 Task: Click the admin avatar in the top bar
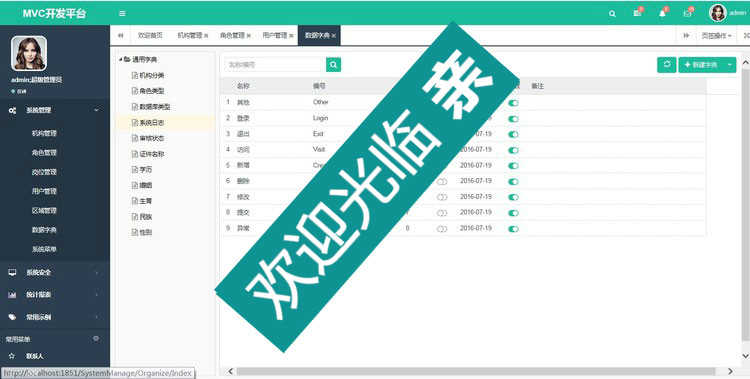point(718,13)
